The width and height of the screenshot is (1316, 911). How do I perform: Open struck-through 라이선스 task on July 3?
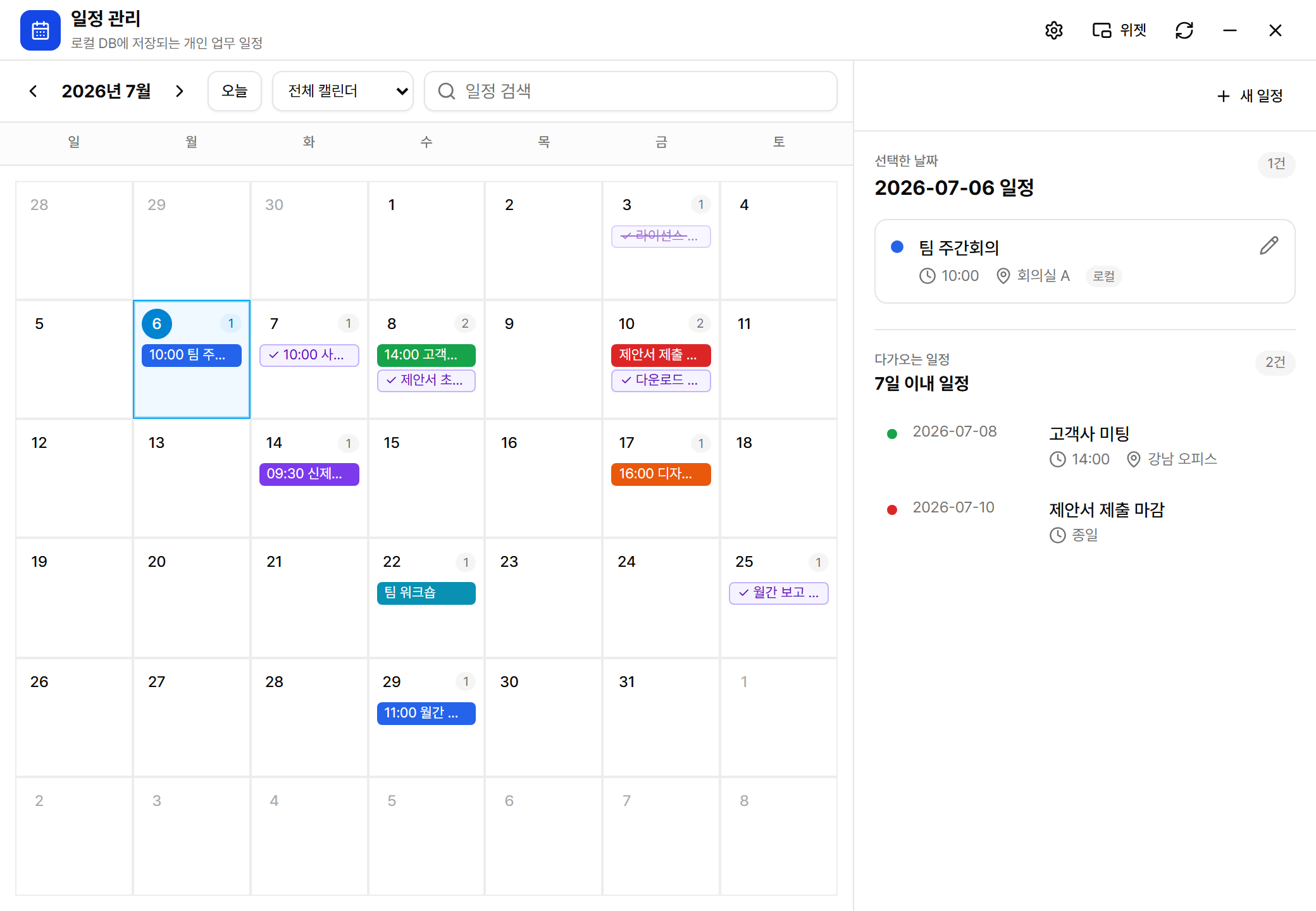click(661, 236)
